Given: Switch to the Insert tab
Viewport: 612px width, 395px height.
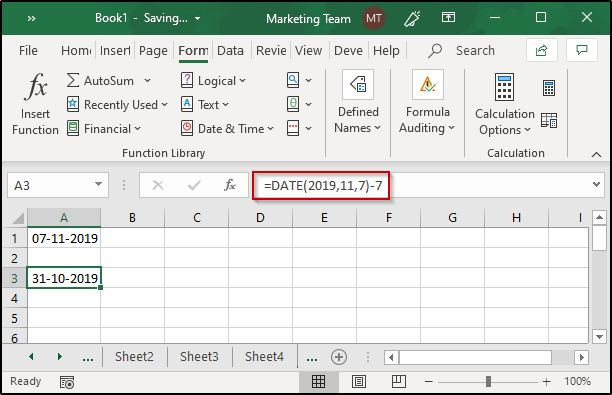Looking at the screenshot, I should tap(115, 50).
